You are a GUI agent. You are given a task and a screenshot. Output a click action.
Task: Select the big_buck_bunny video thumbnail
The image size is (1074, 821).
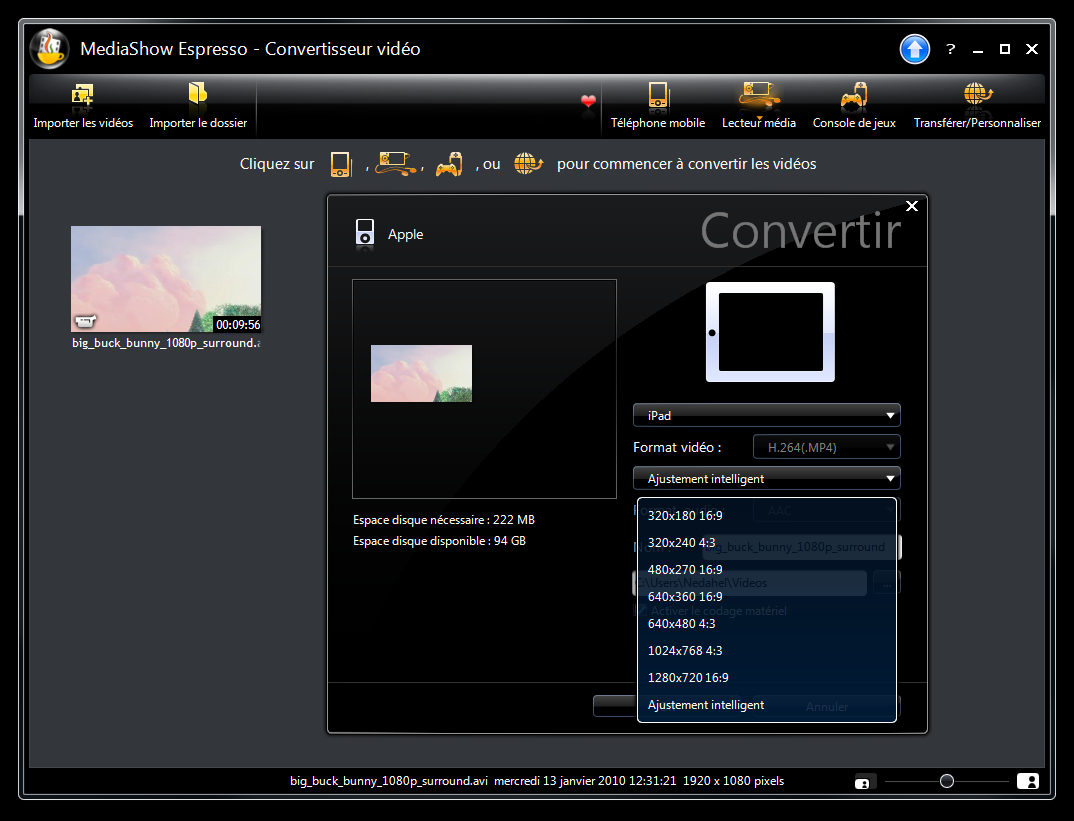[166, 279]
